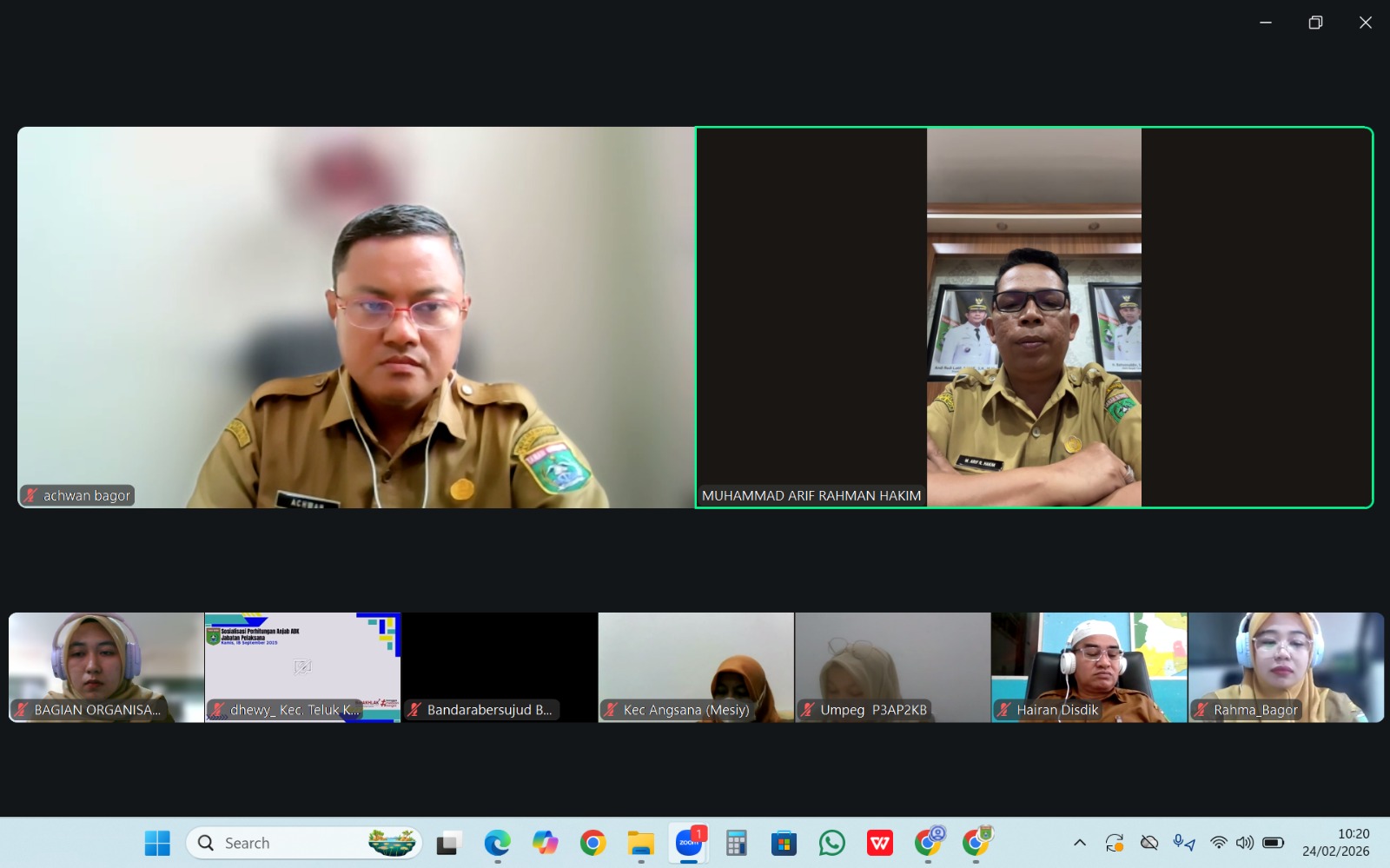
Task: Open Microsoft Store from the taskbar
Action: tap(784, 843)
